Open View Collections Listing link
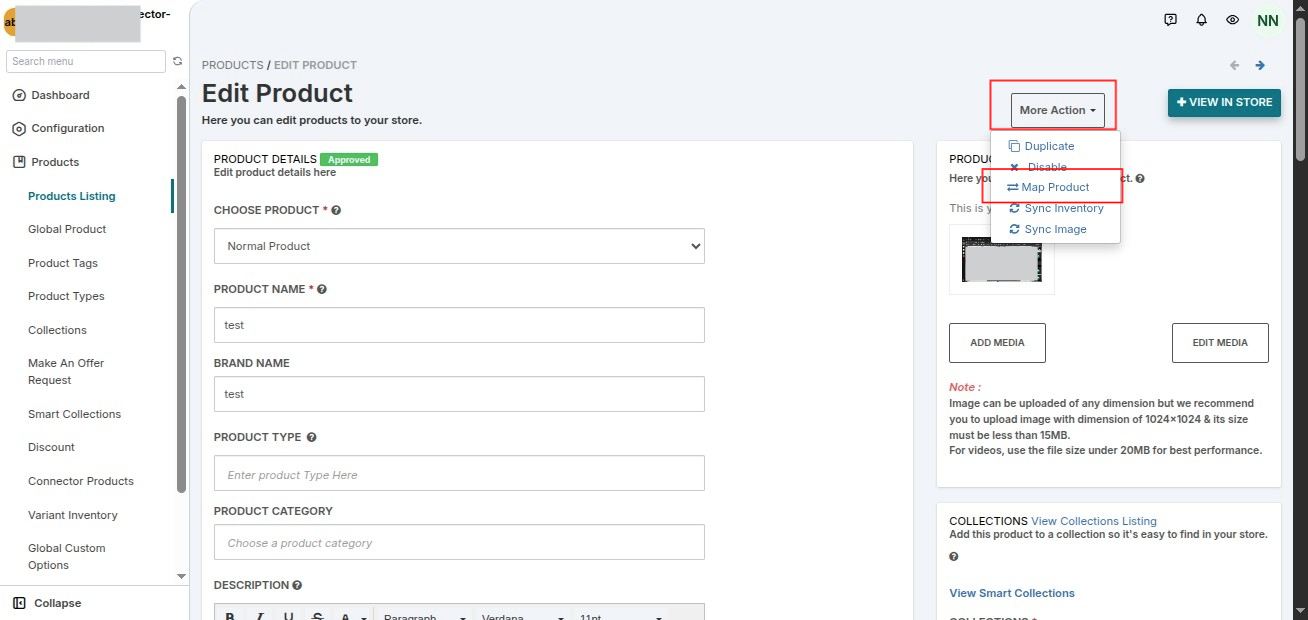The height and width of the screenshot is (620, 1308). (x=1094, y=521)
